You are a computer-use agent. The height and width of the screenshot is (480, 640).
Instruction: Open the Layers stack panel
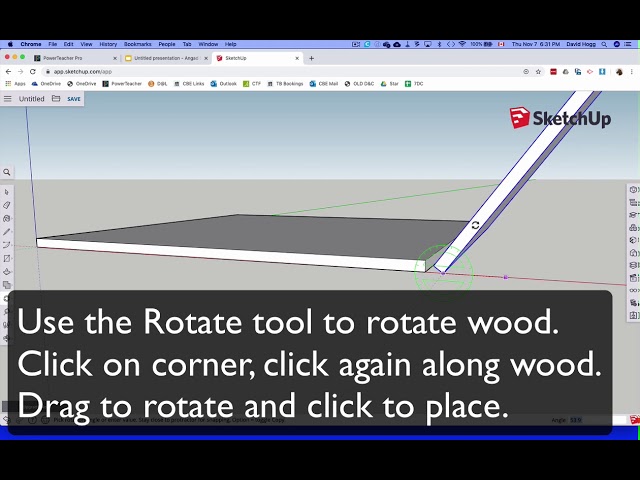point(633,265)
